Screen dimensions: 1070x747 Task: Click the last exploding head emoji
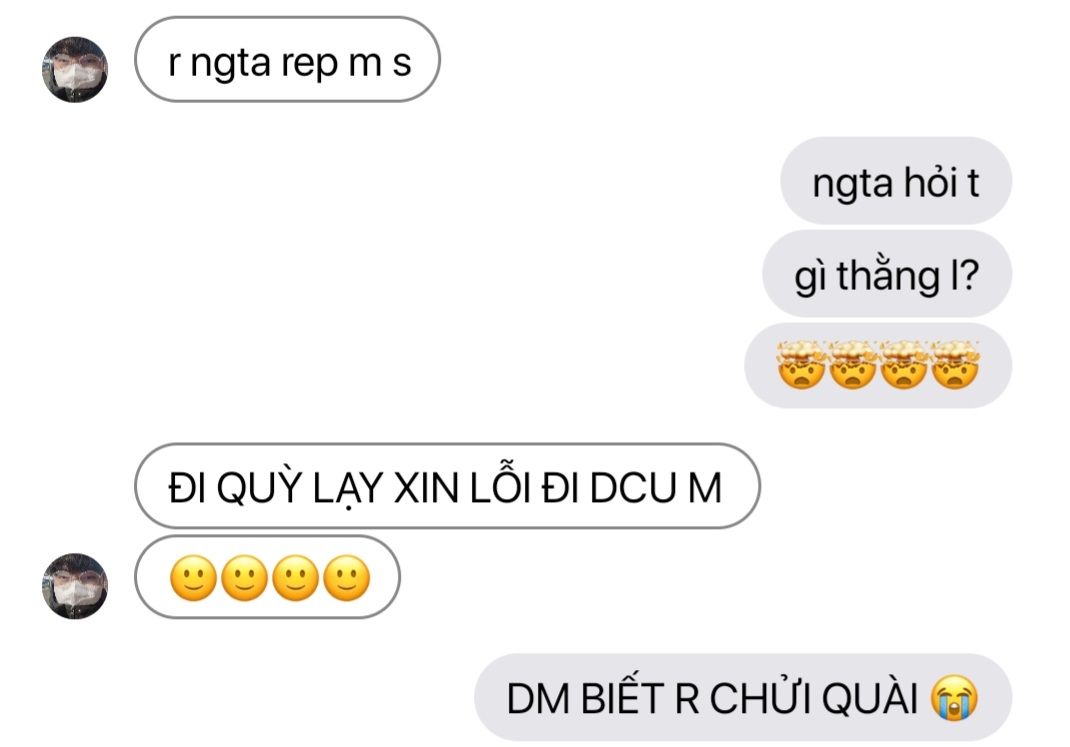pos(955,365)
